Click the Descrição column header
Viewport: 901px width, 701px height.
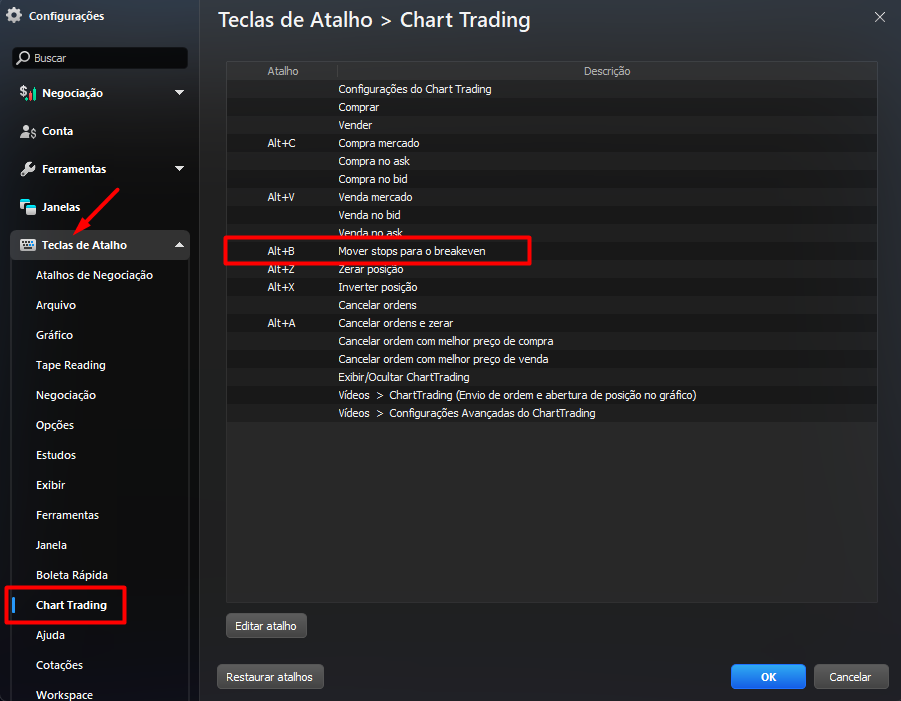pyautogui.click(x=607, y=71)
